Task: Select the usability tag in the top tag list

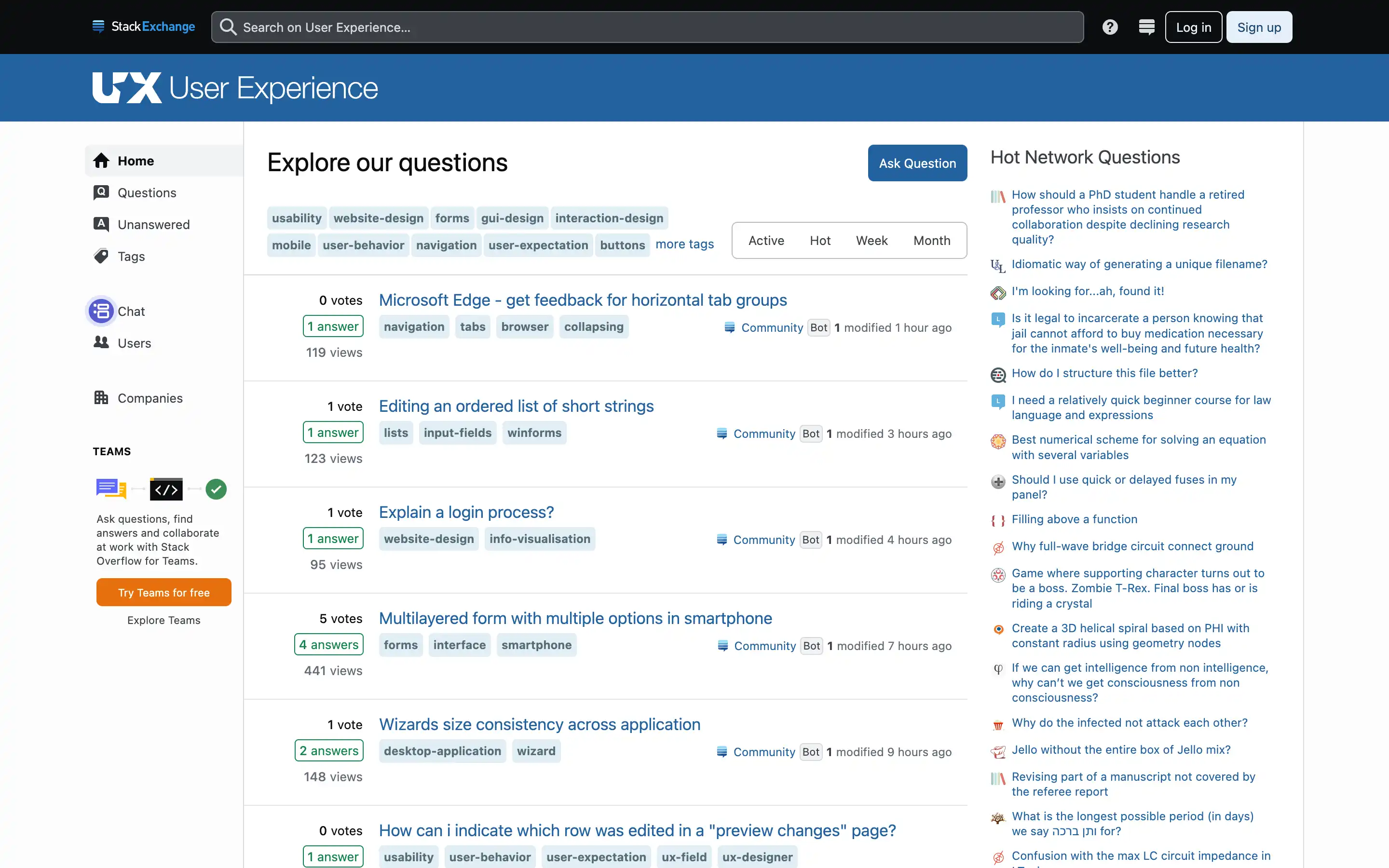Action: click(297, 218)
